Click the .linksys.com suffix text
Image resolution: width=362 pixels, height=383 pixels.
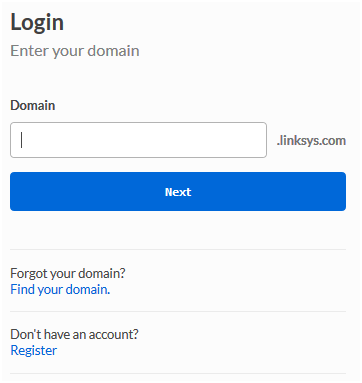coord(311,140)
